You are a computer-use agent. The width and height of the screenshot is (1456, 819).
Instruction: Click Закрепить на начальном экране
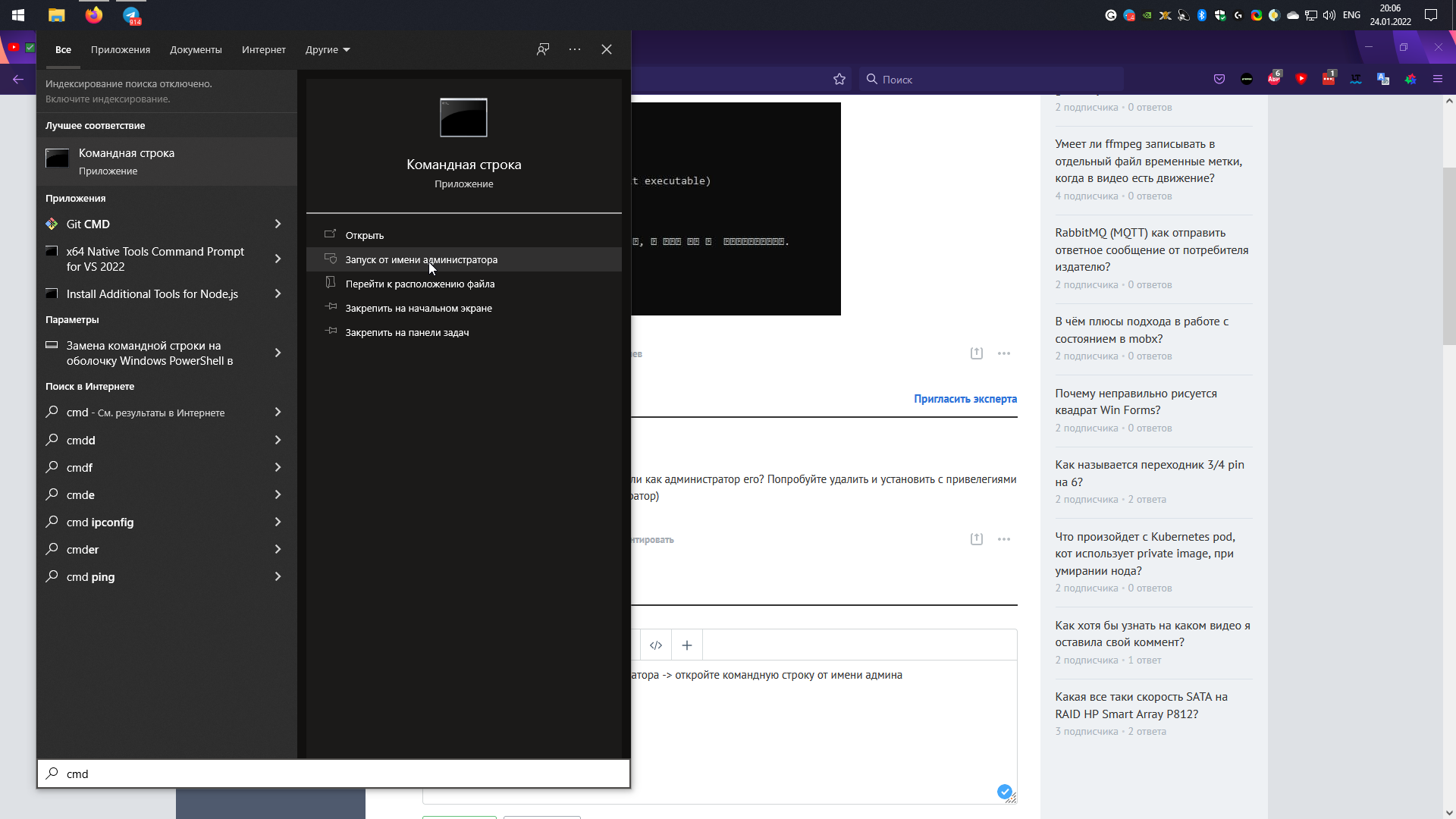click(x=463, y=308)
